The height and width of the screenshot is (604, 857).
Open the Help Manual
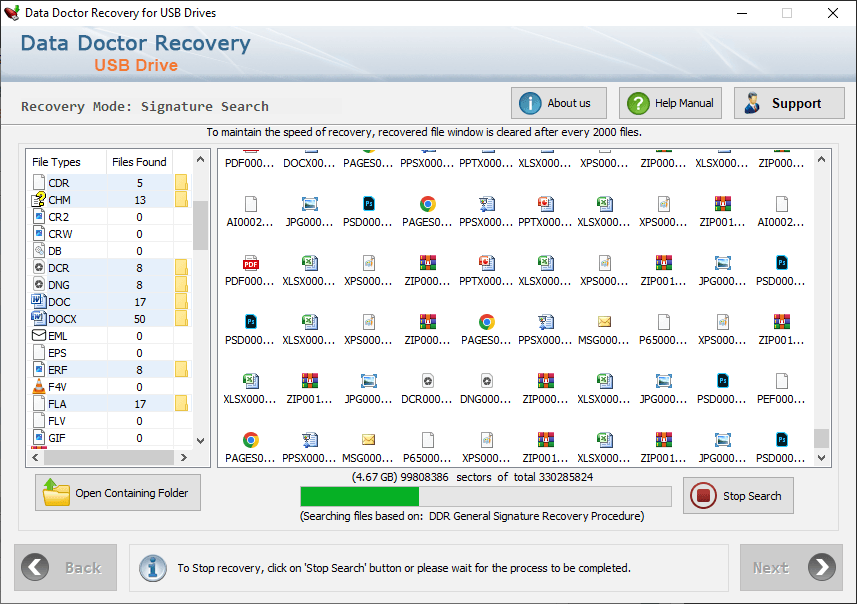click(670, 103)
